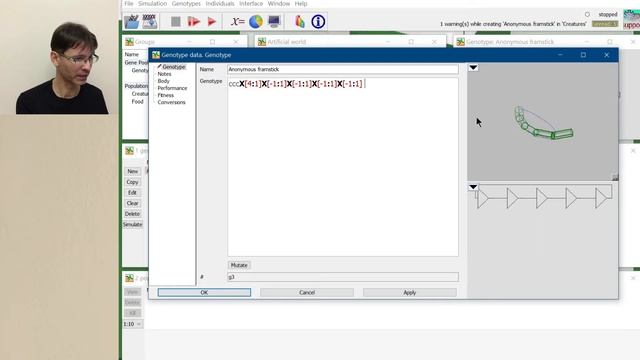The height and width of the screenshot is (360, 640).
Task: Click the pie chart toolbar icon
Action: (x=256, y=22)
